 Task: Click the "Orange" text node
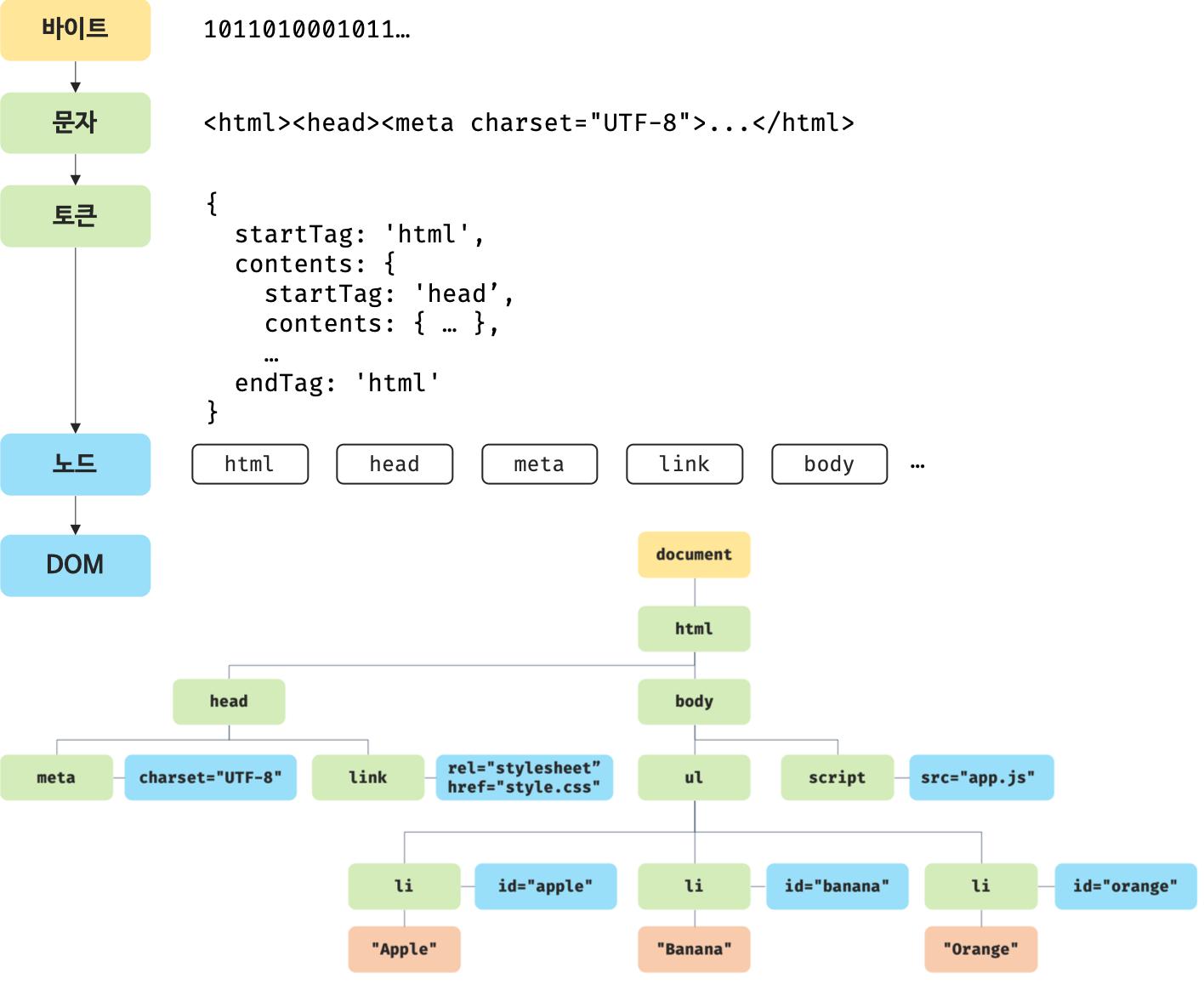[981, 949]
